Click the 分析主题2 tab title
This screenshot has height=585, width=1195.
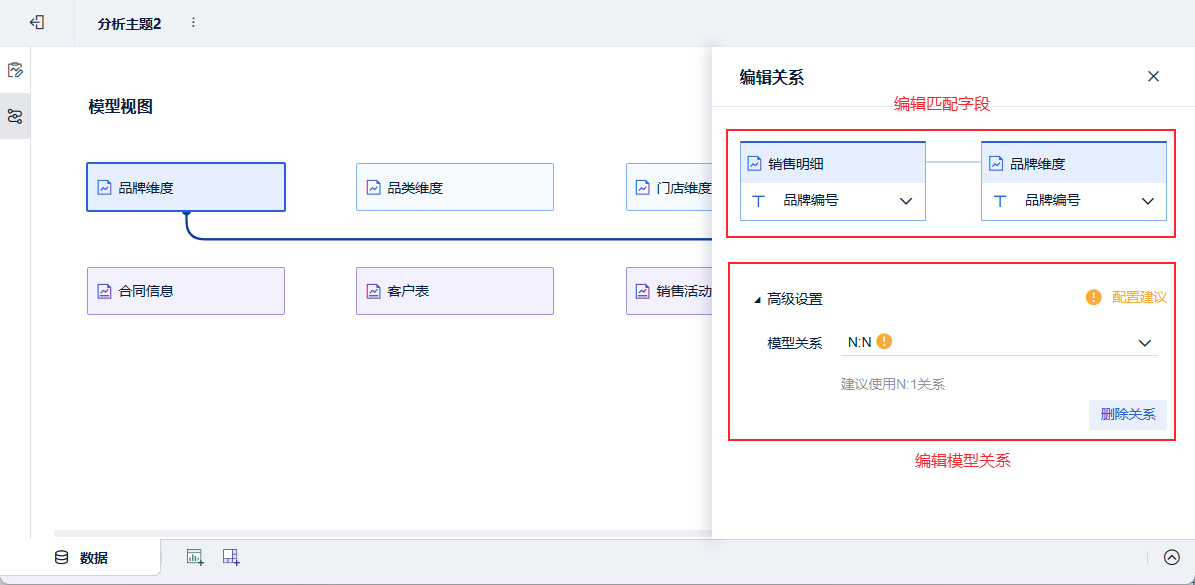(x=129, y=23)
